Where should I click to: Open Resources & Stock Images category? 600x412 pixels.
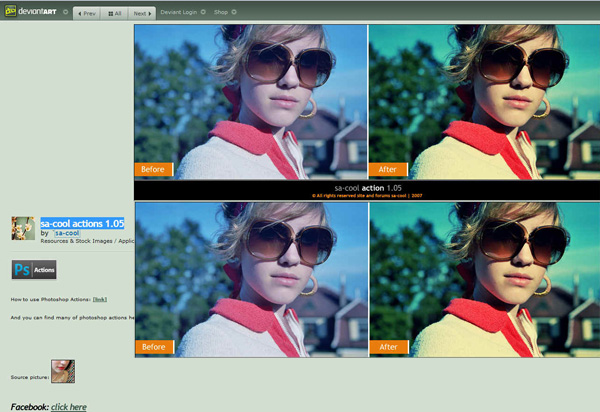click(77, 241)
